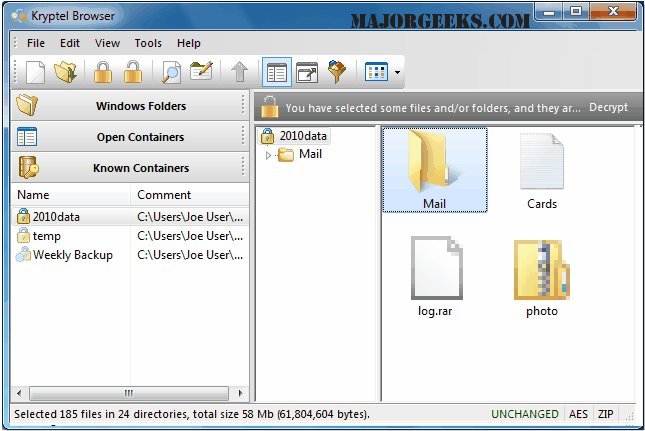Select the Weekly Backup container row

click(130, 255)
